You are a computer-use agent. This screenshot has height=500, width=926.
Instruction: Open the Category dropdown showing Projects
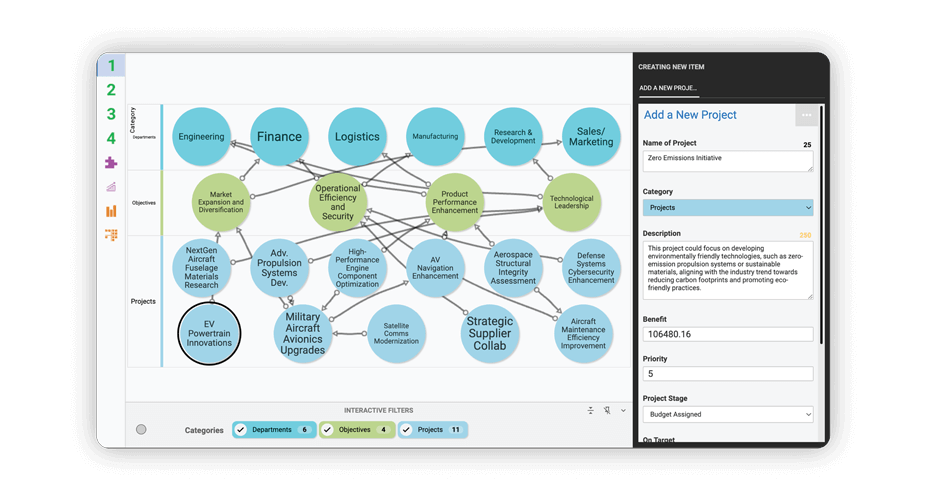pos(727,208)
